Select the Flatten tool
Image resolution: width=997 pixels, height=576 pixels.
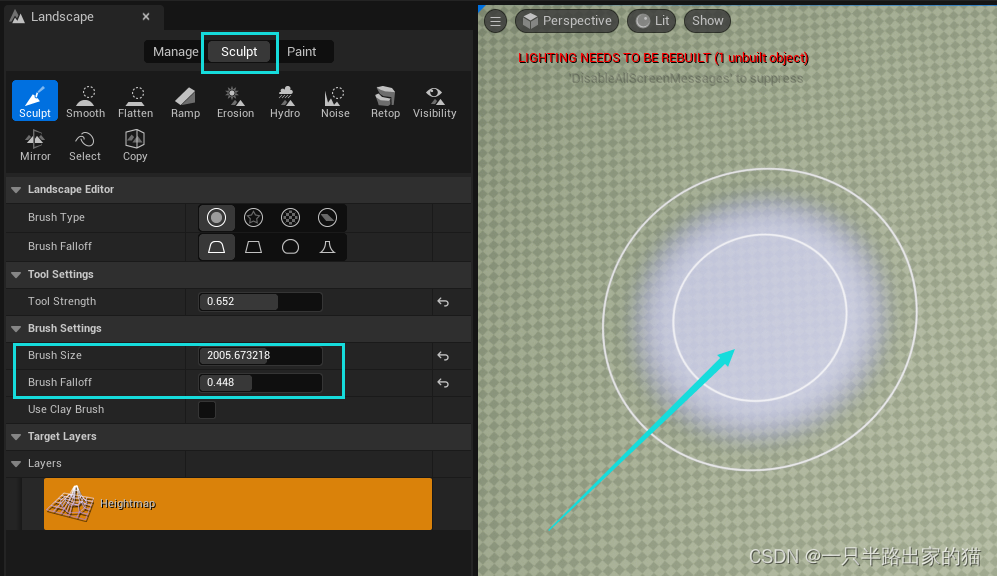coord(135,102)
